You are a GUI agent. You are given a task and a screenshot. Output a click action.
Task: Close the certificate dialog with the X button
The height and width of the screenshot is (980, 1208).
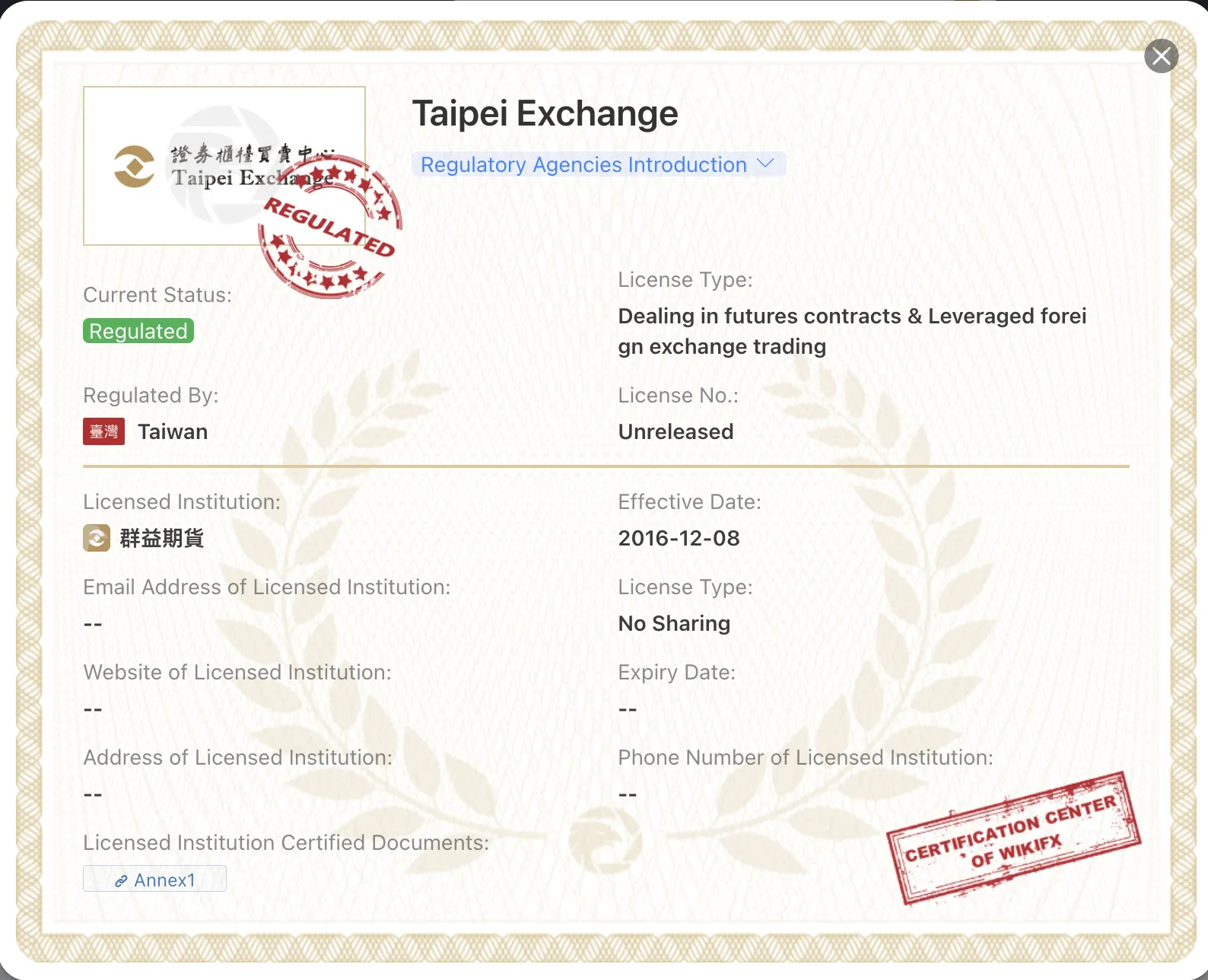[x=1162, y=56]
